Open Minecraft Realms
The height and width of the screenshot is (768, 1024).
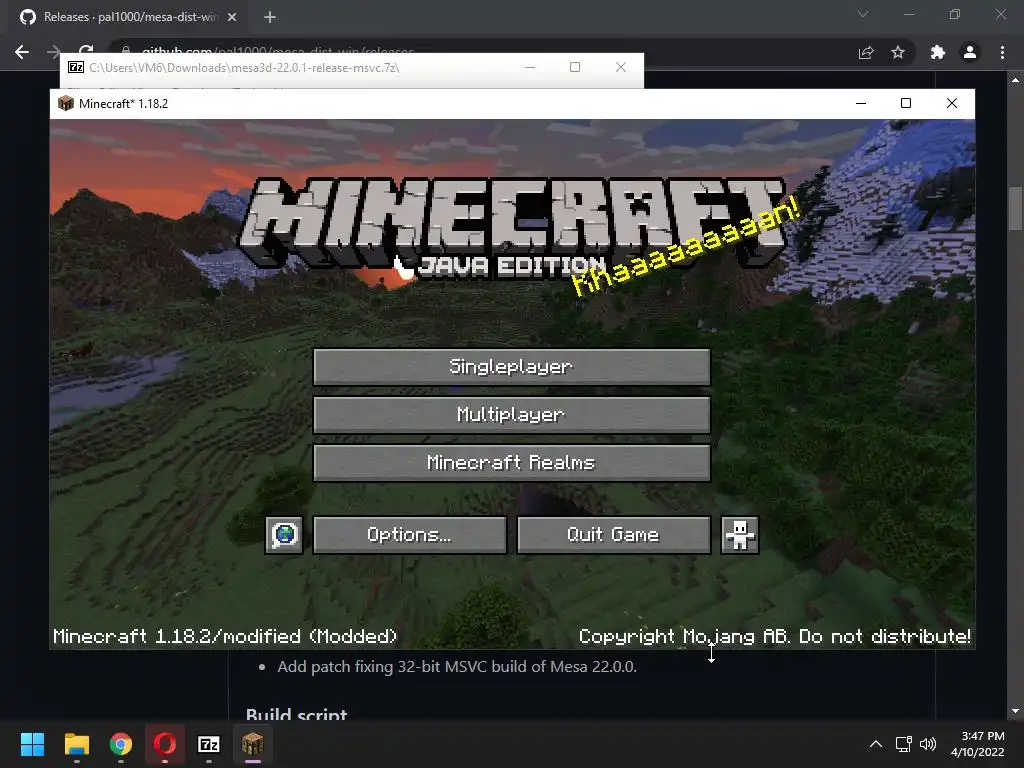[x=511, y=463]
